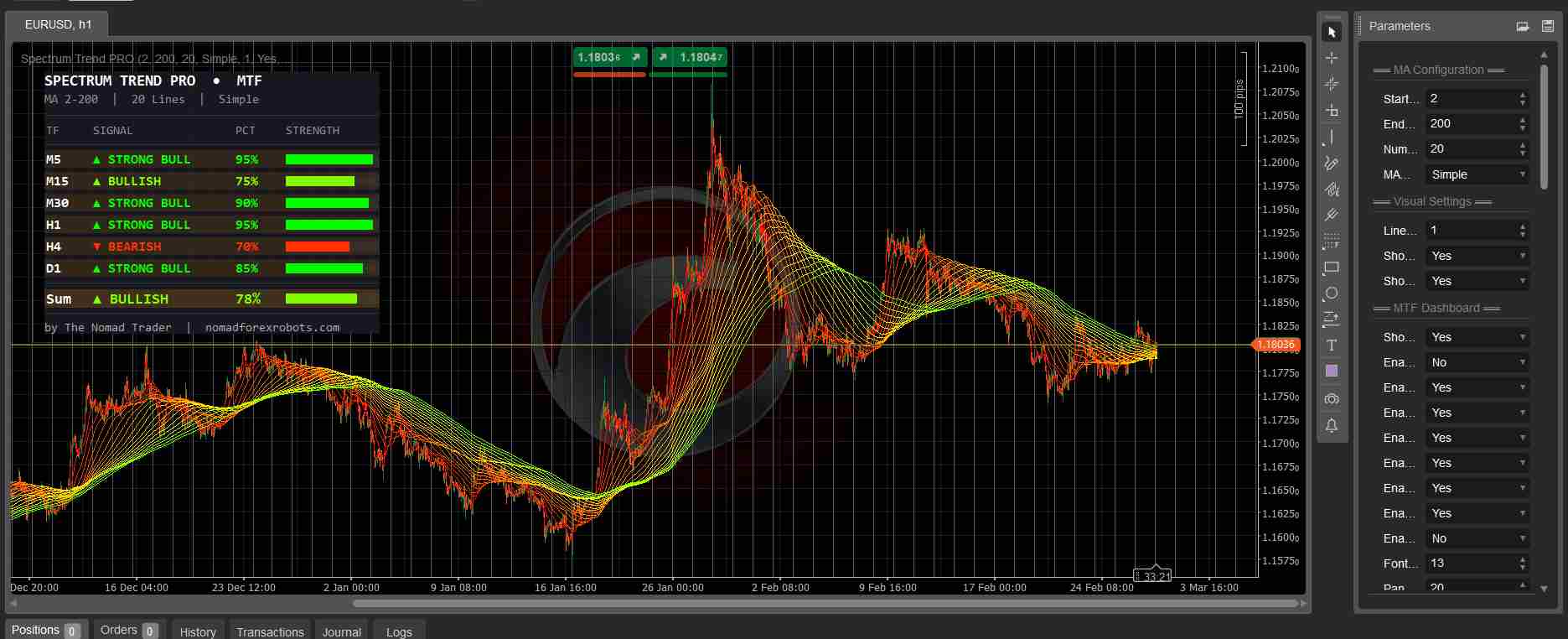
Task: Click the Buy button at 1.18047
Action: coord(690,57)
